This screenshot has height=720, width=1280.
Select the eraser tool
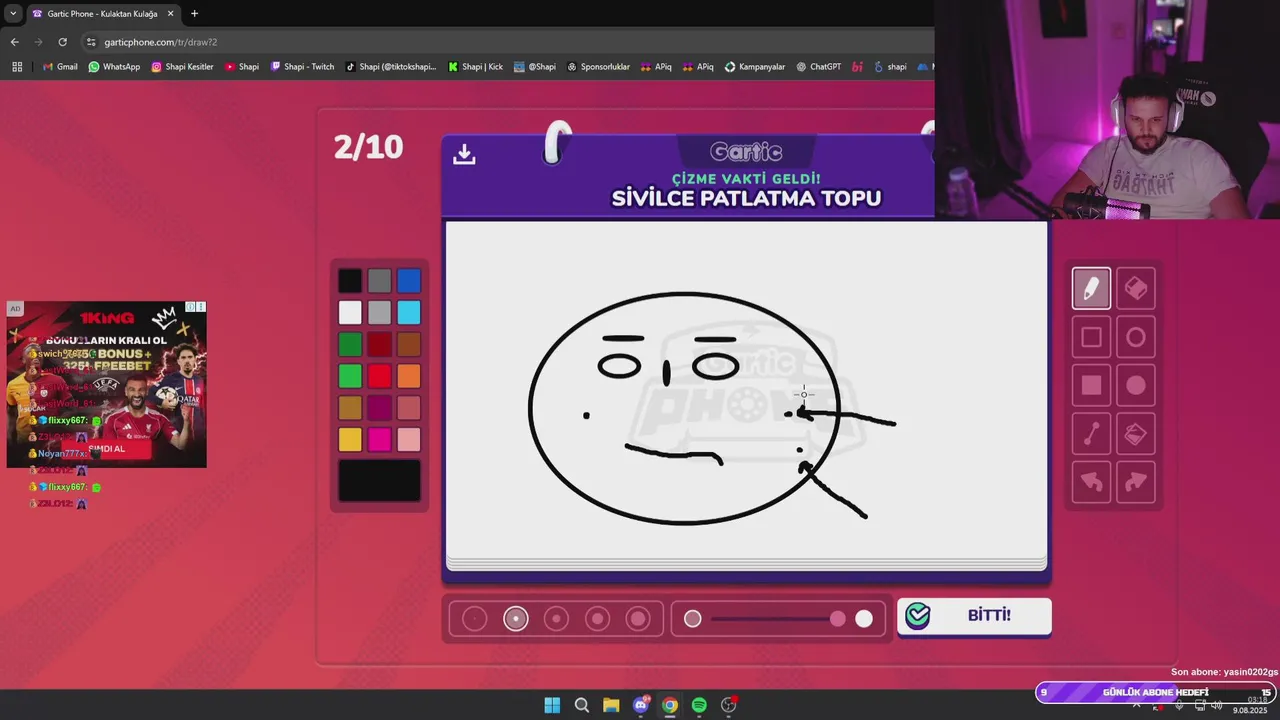(1136, 289)
